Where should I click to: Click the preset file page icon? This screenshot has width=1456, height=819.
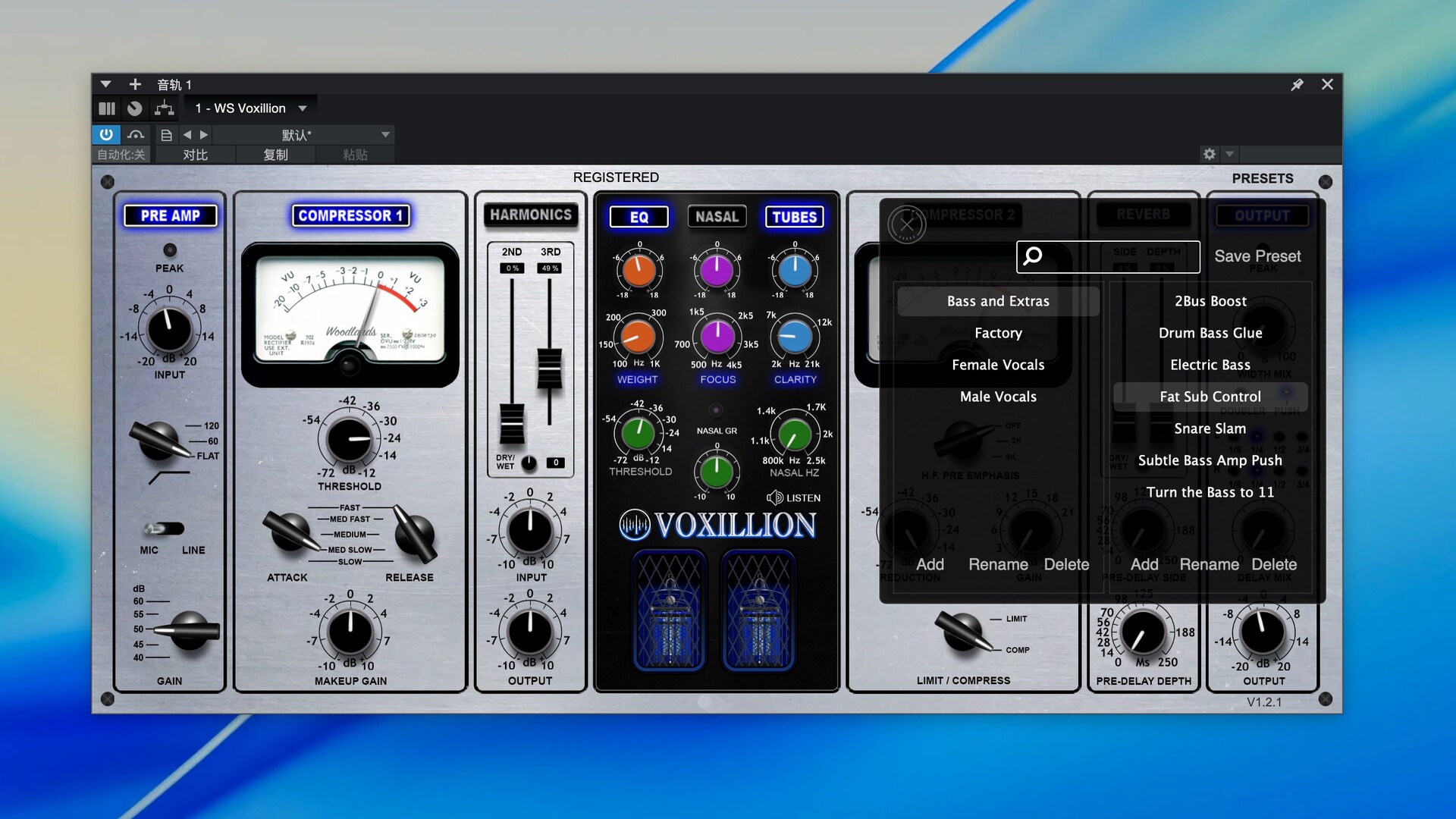pyautogui.click(x=166, y=135)
